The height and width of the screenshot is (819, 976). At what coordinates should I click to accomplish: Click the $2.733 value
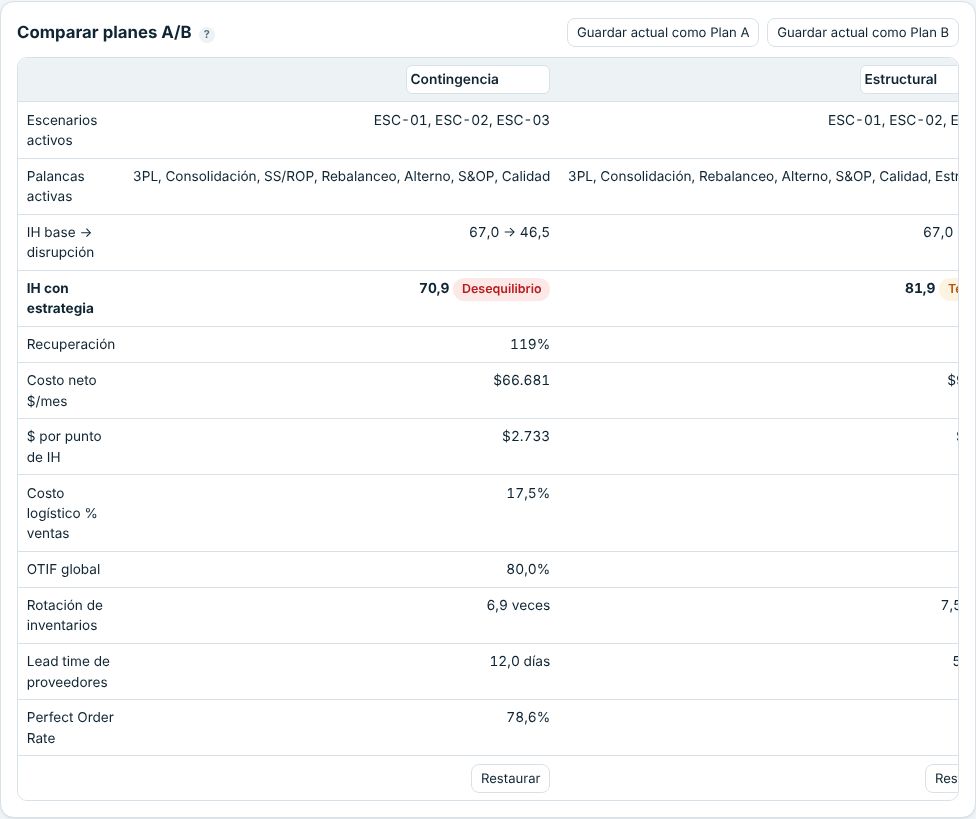(525, 436)
